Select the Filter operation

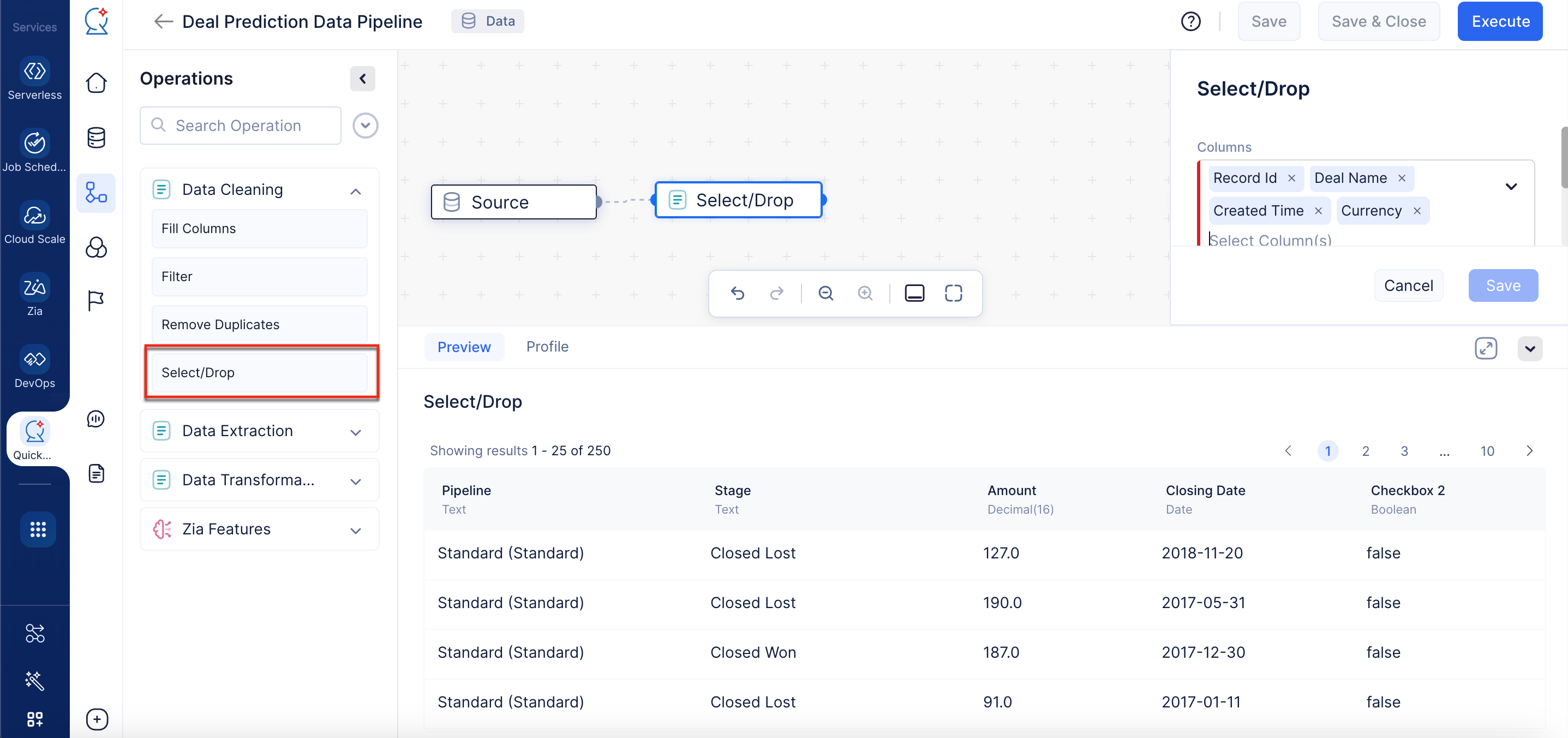tap(259, 276)
